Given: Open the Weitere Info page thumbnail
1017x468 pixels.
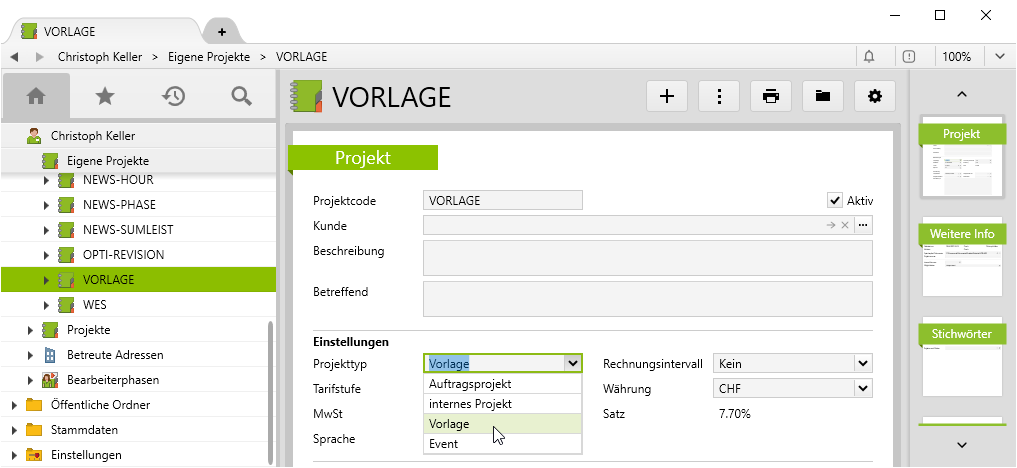Looking at the screenshot, I should (962, 258).
